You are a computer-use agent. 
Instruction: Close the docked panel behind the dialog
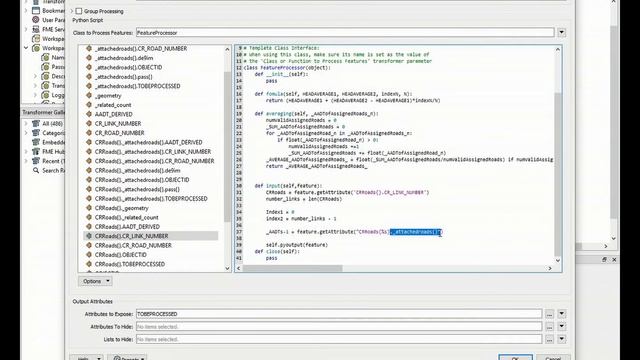(x=614, y=260)
